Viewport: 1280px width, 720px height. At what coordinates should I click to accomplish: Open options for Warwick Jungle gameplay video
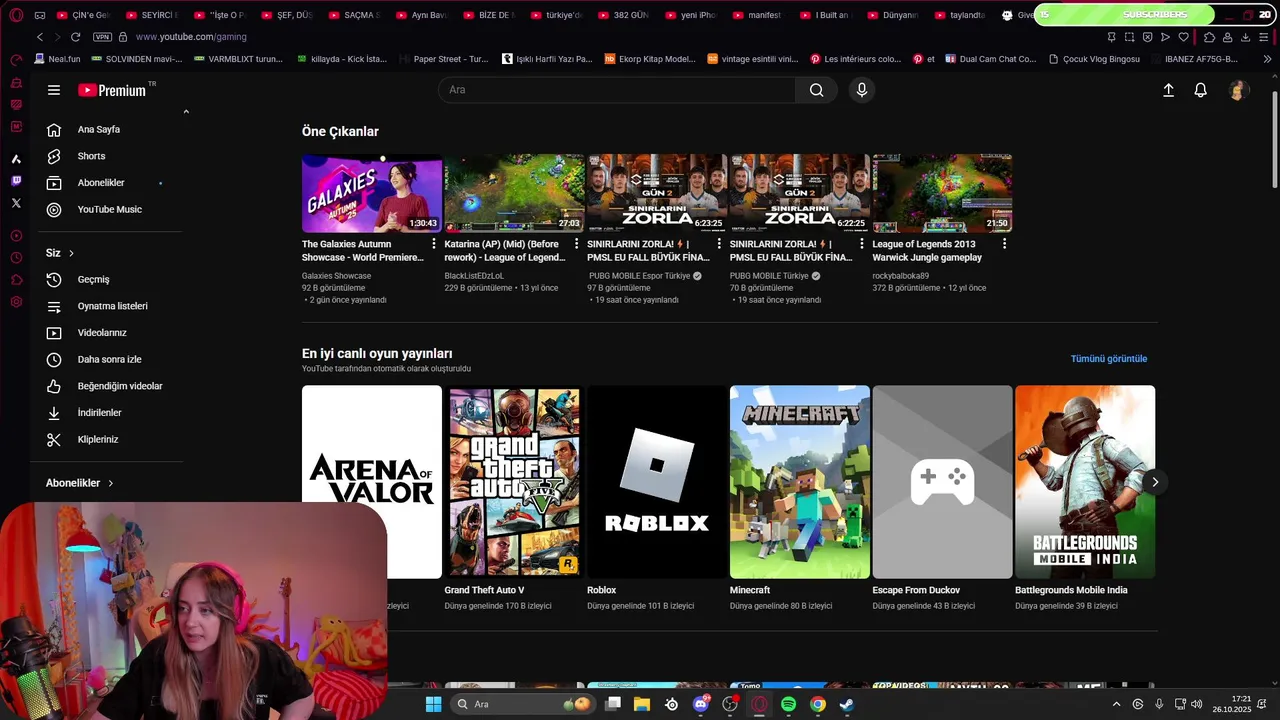tap(1004, 244)
